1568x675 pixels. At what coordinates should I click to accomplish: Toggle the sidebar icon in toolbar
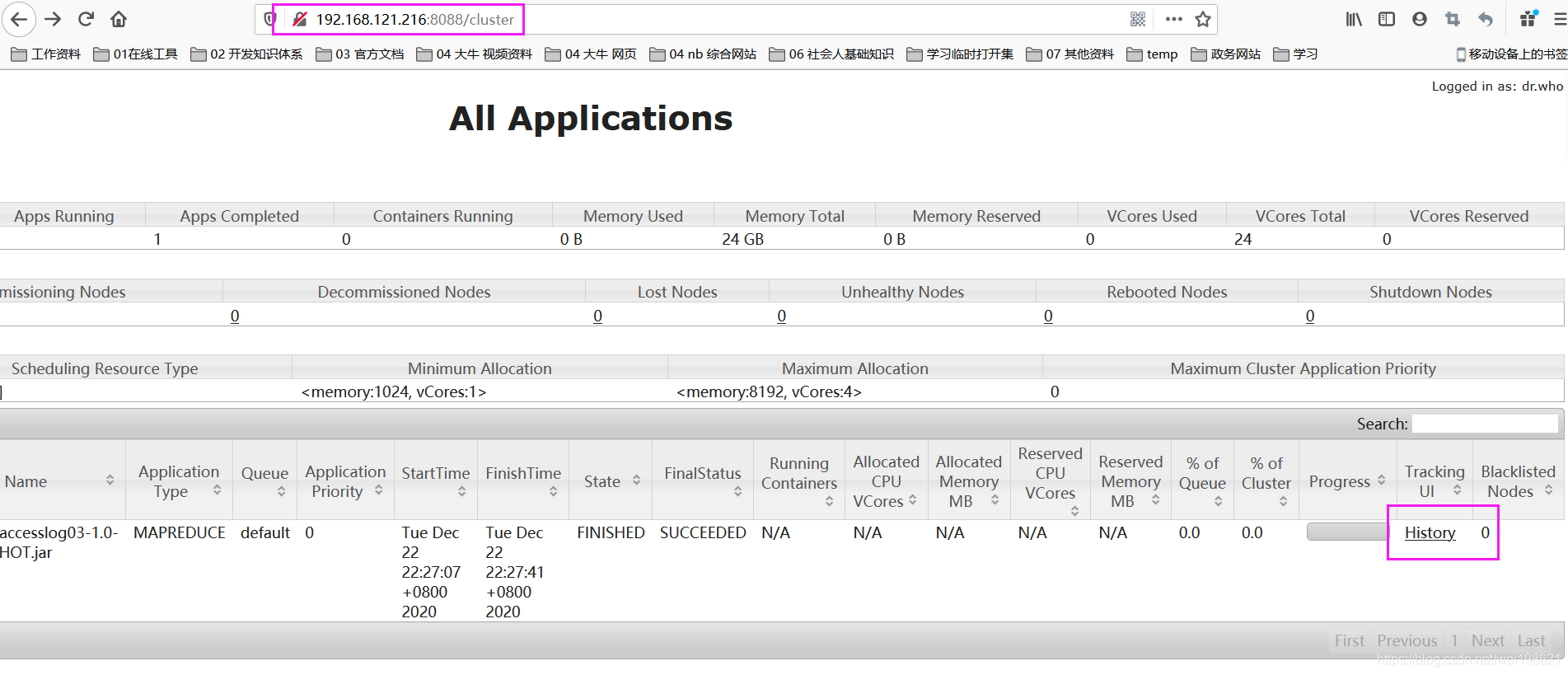pyautogui.click(x=1387, y=19)
